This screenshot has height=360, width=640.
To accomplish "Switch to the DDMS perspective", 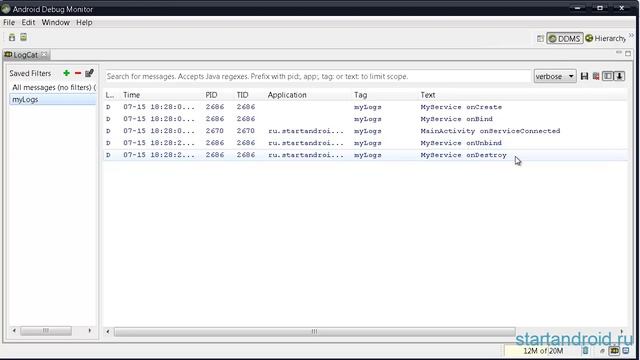I will (565, 38).
